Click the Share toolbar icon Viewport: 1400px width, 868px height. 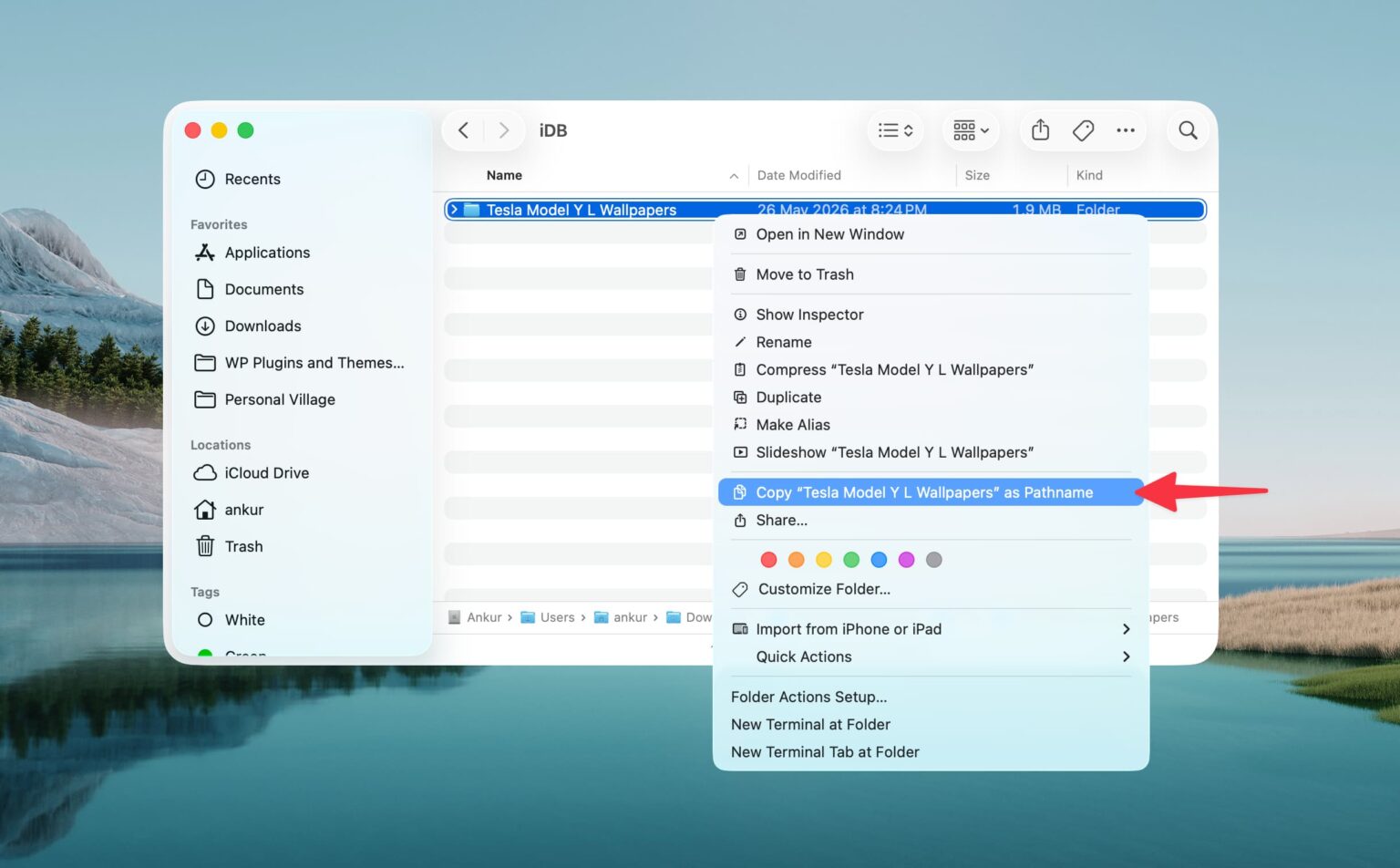(1040, 130)
